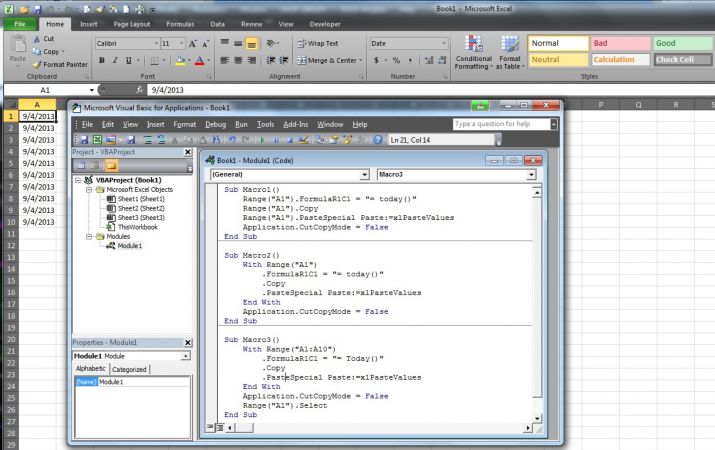Toggle Italic formatting in Excel ribbon
The image size is (715, 450).
click(115, 60)
